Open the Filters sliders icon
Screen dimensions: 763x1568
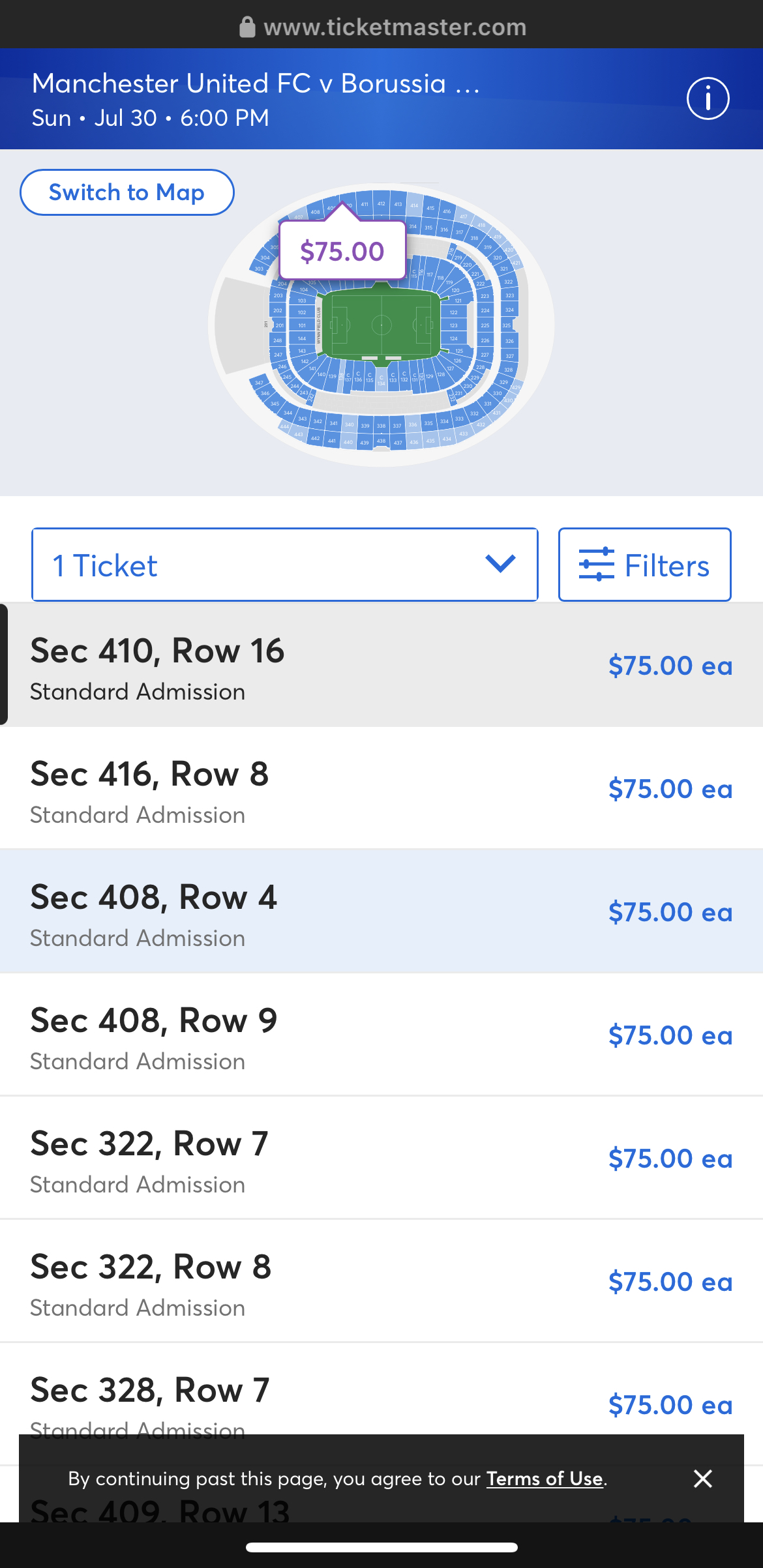[596, 565]
